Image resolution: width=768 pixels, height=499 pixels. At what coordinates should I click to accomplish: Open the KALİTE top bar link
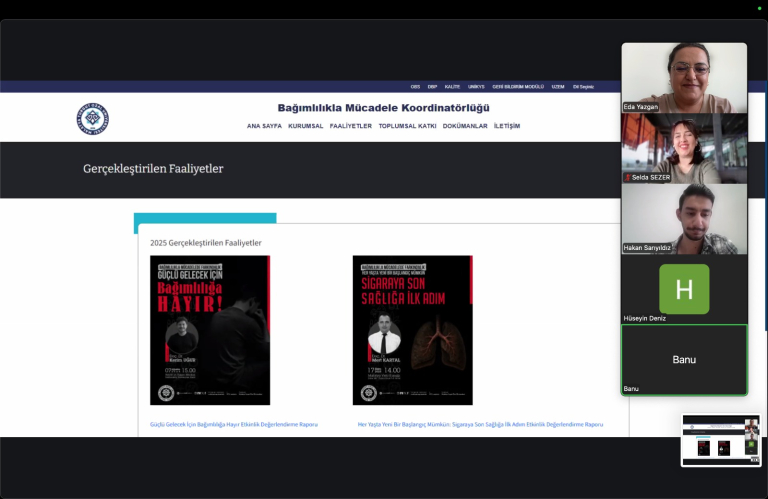(453, 87)
